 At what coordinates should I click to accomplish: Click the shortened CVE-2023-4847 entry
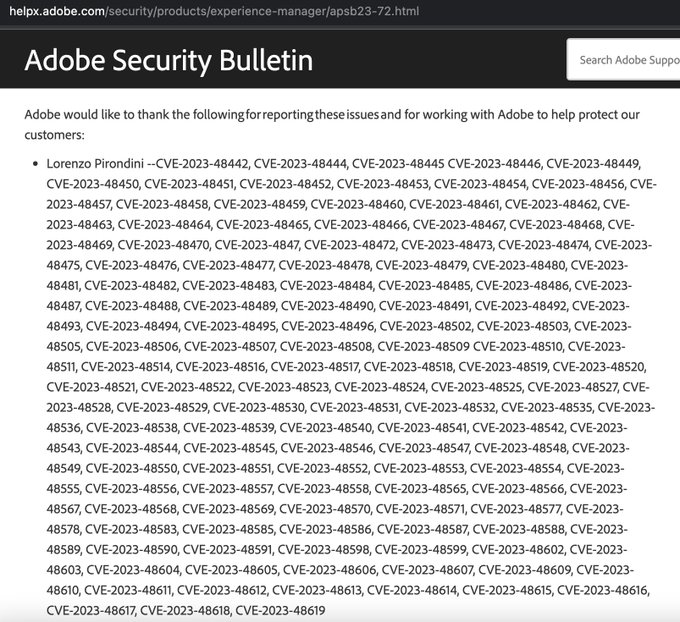pos(257,245)
